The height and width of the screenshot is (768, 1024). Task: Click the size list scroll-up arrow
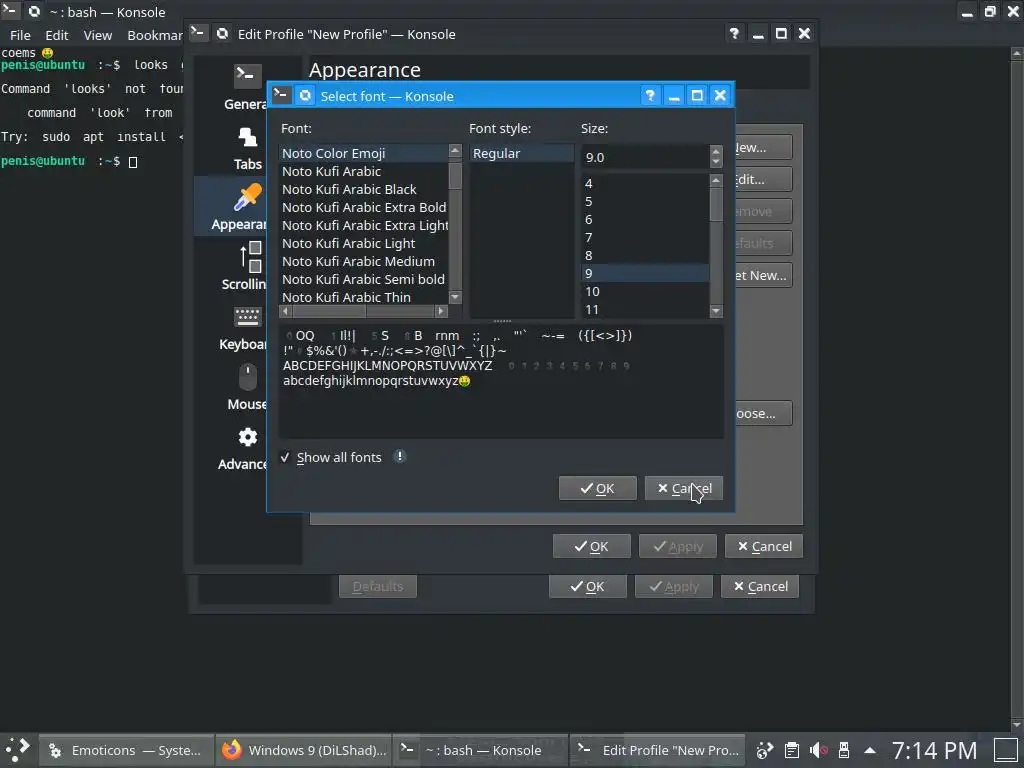[716, 180]
